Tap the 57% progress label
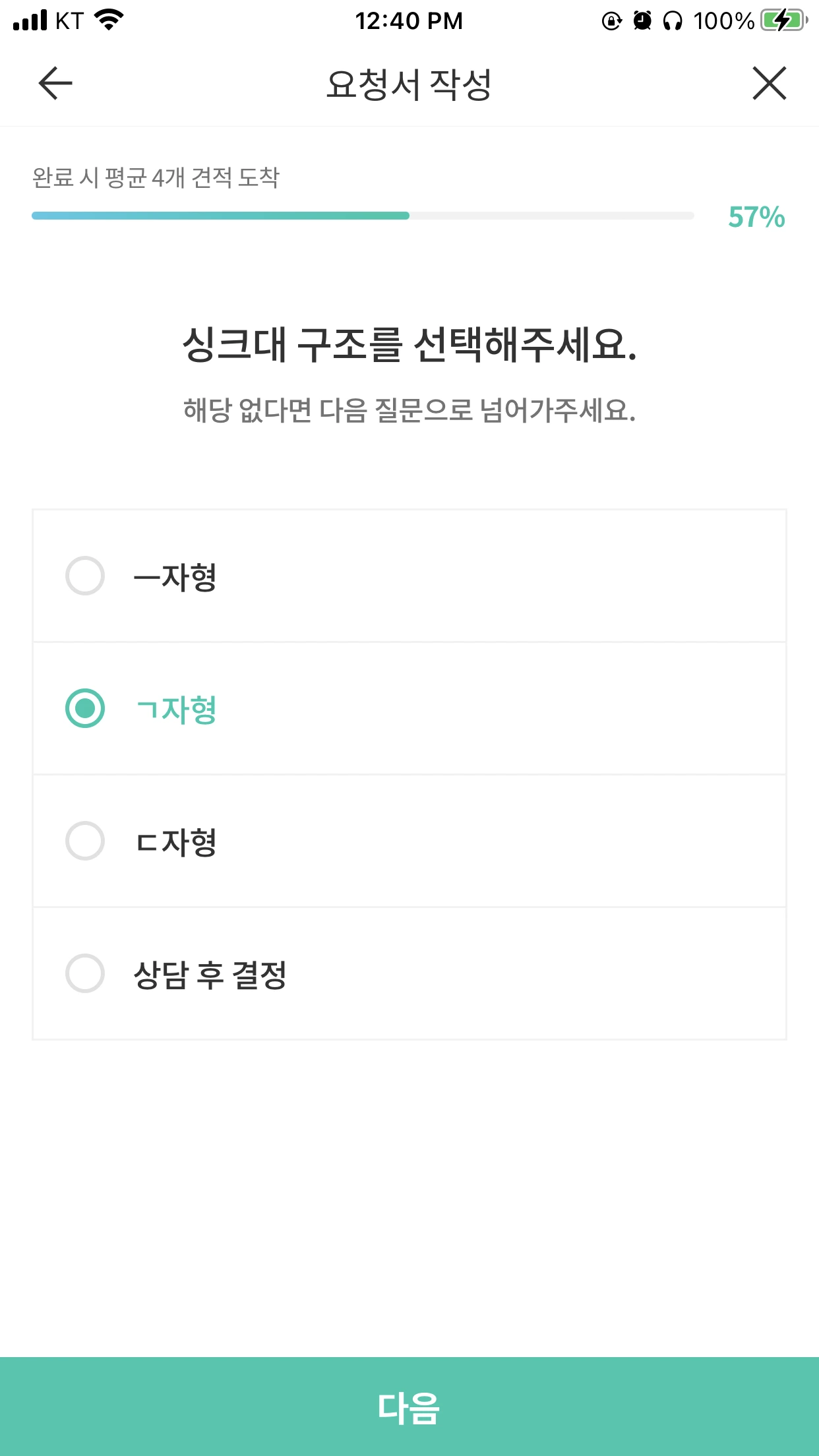Viewport: 819px width, 1456px height. [x=756, y=217]
